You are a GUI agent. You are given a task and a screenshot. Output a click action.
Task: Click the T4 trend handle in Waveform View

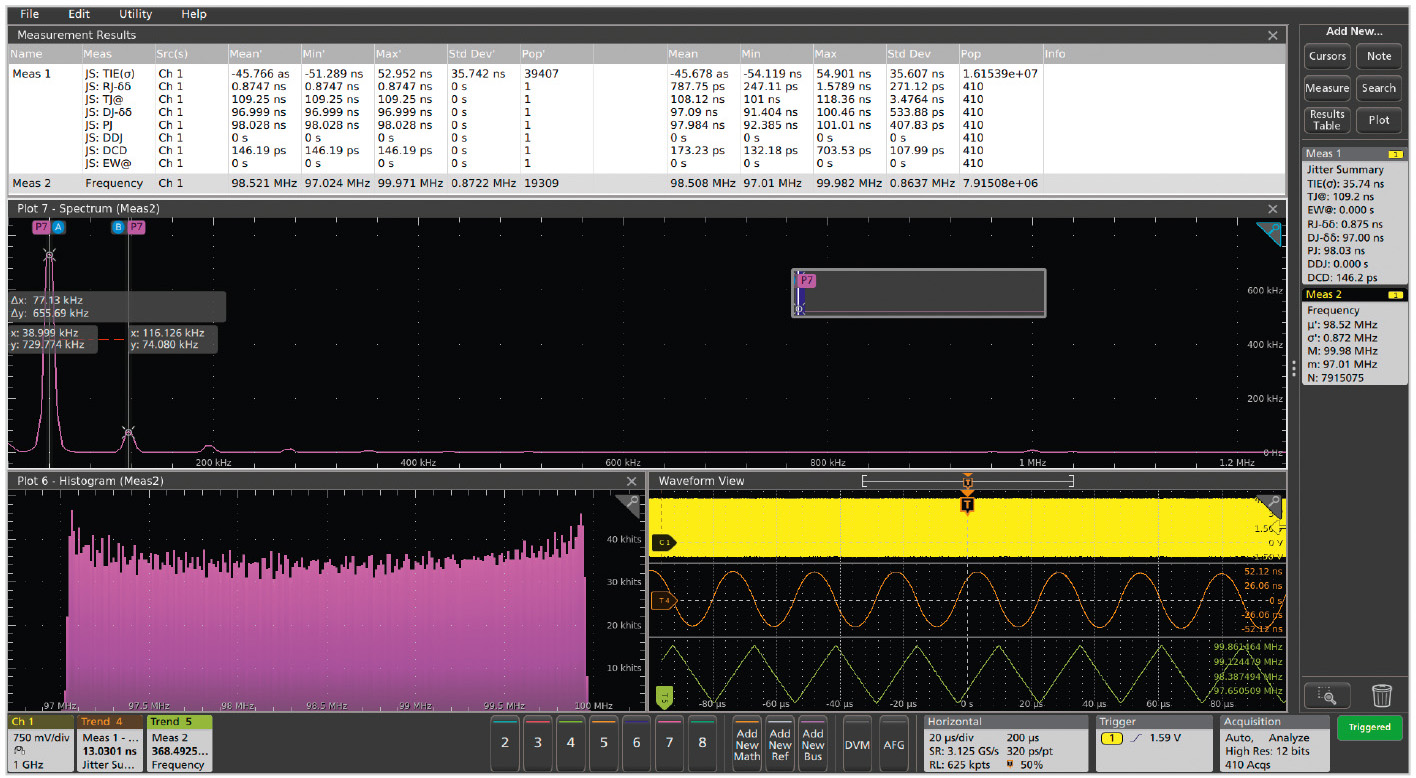(x=664, y=600)
